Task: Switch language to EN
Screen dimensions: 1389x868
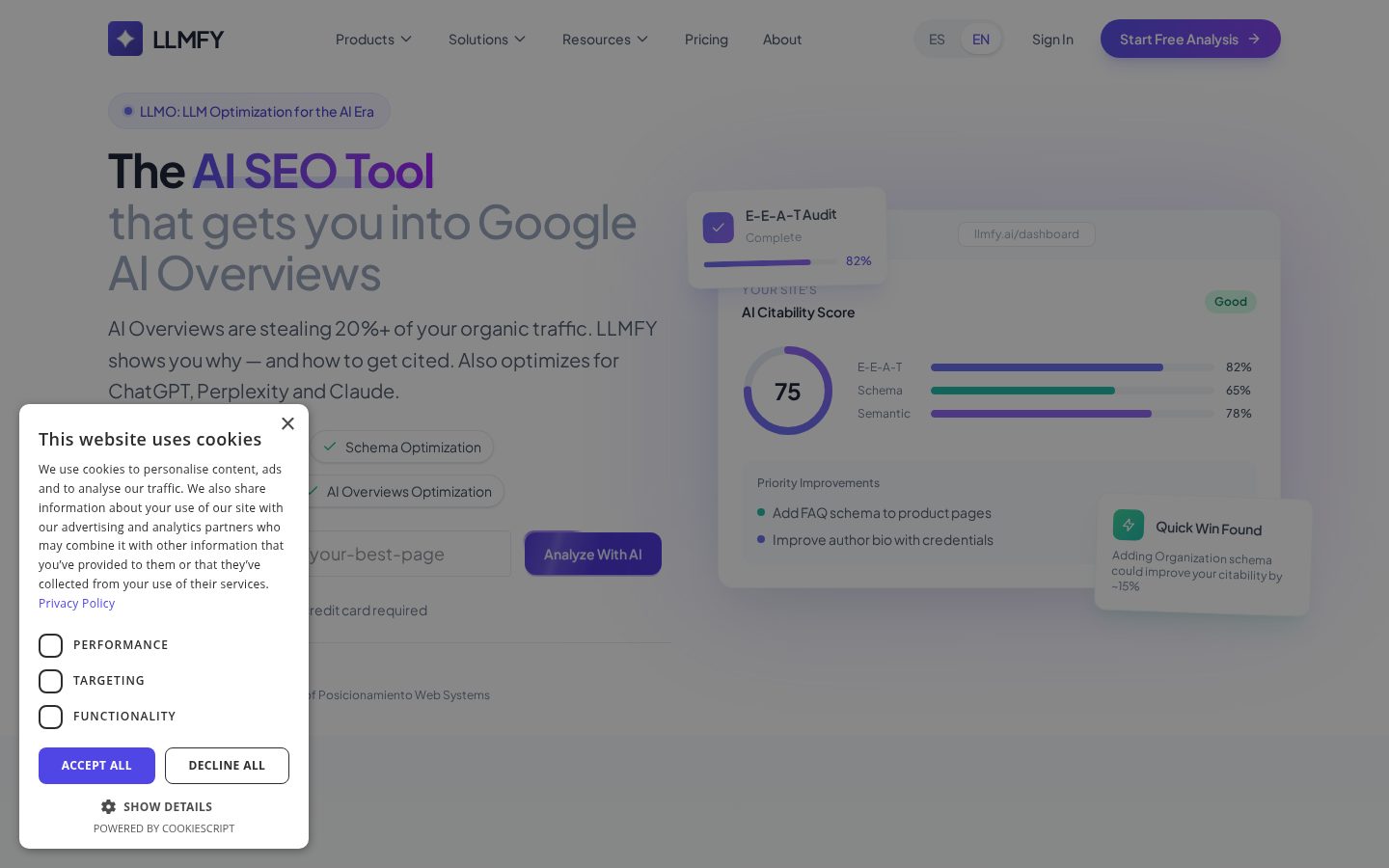Action: [981, 40]
